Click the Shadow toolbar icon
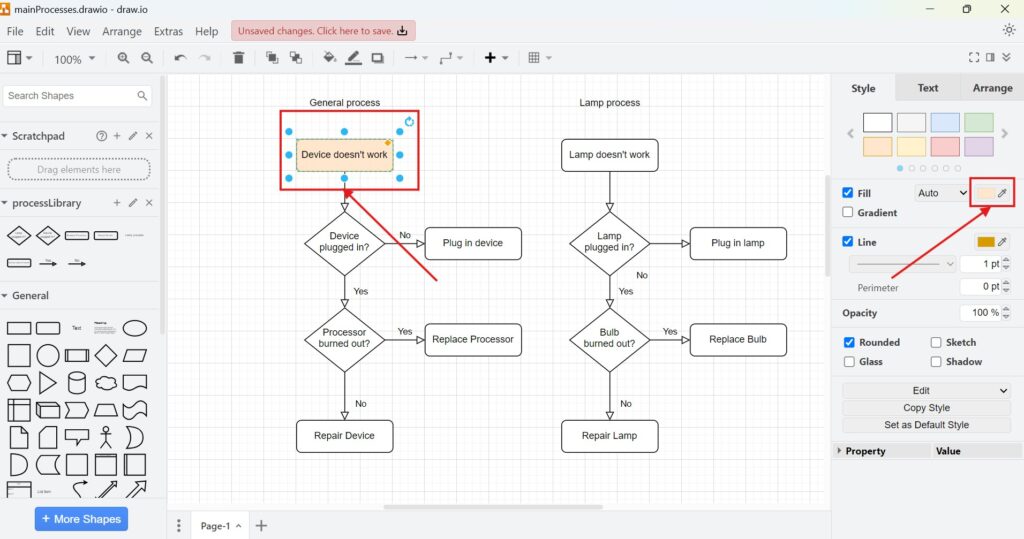1024x539 pixels. coord(377,58)
